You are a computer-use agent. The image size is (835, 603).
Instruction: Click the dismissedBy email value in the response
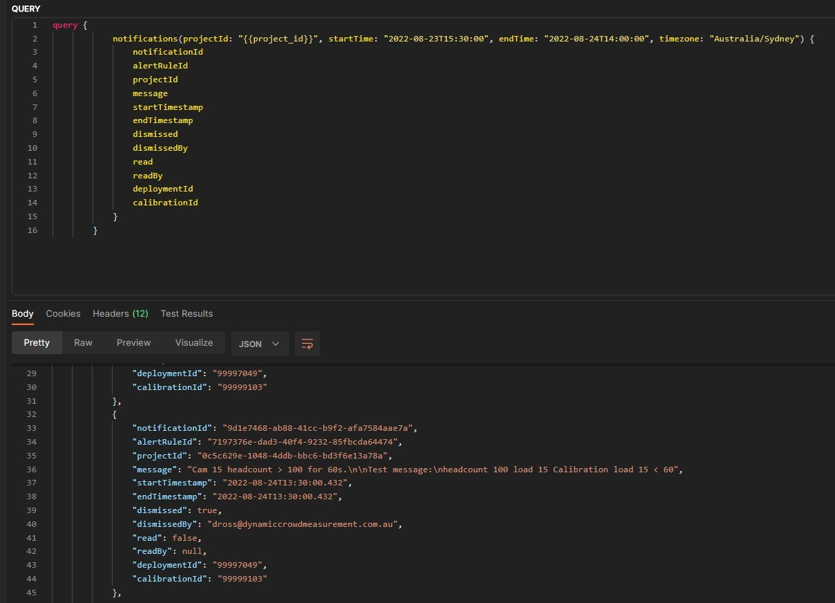click(x=303, y=524)
